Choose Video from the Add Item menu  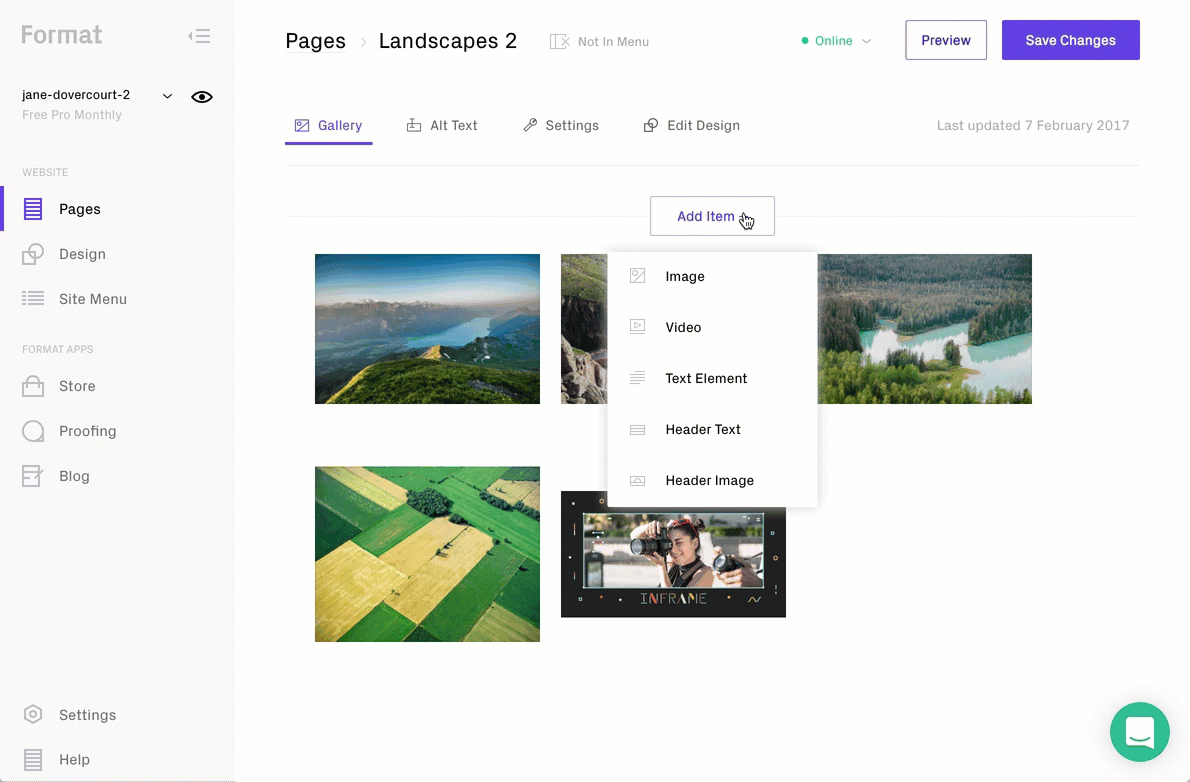712,327
